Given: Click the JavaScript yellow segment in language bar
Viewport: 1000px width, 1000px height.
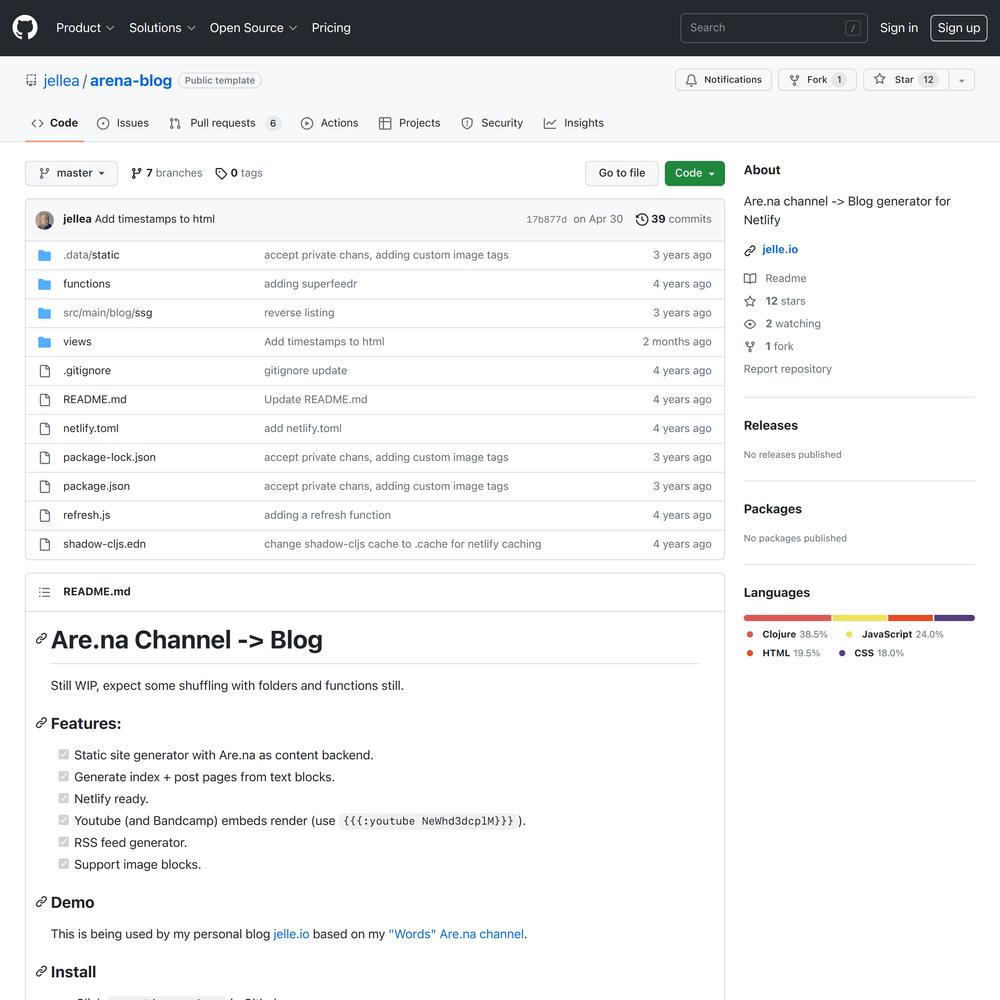Looking at the screenshot, I should pyautogui.click(x=860, y=618).
